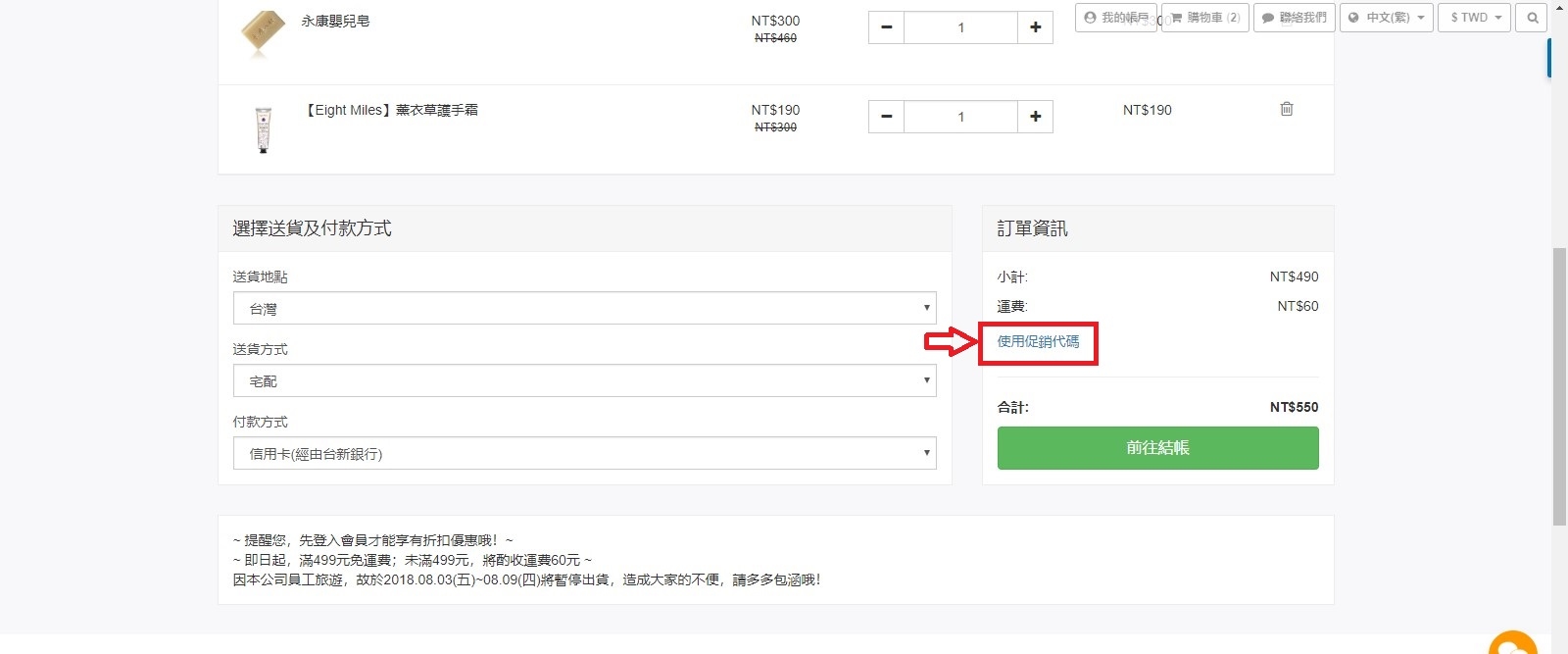The image size is (1568, 654).
Task: Open the chat bubble widget
Action: pos(1513,644)
